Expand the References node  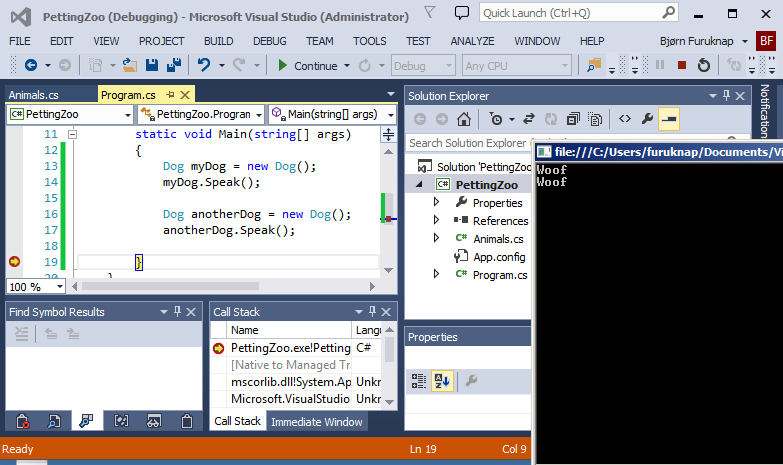(x=436, y=220)
